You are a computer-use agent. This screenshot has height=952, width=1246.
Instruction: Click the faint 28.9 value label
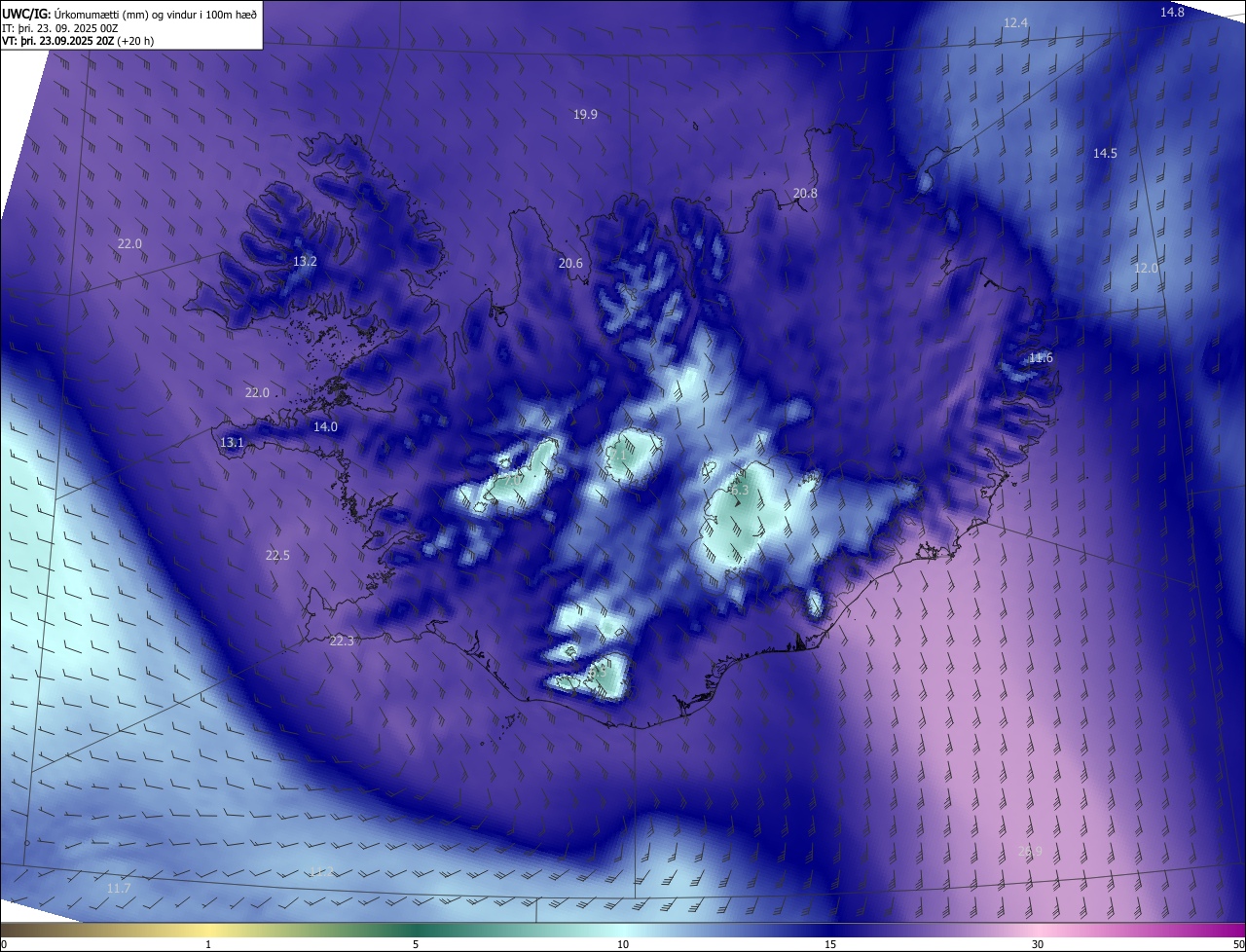point(1030,852)
